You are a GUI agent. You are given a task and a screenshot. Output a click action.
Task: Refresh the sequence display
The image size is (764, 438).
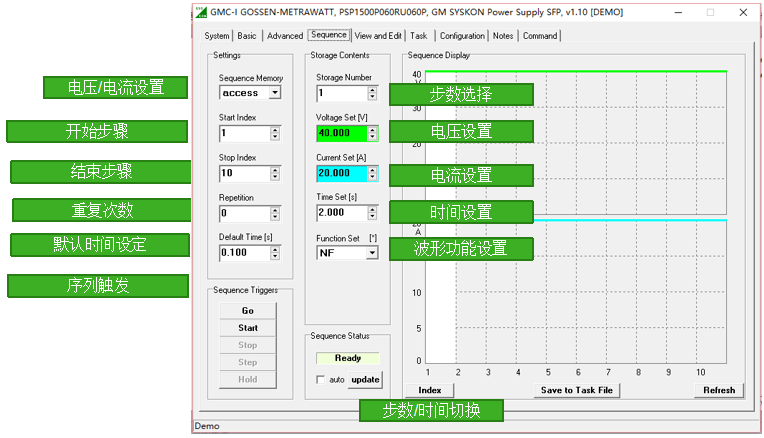tap(718, 390)
